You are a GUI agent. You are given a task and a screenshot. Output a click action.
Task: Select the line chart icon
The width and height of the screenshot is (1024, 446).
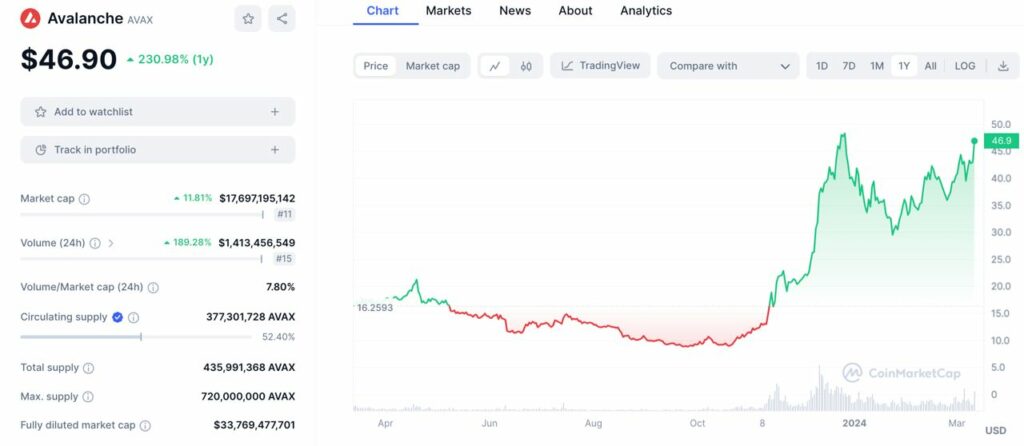pyautogui.click(x=495, y=66)
